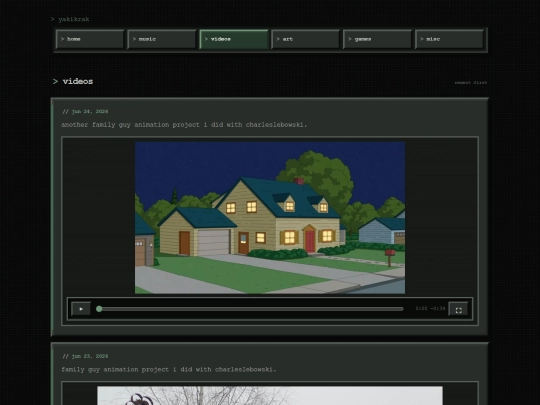Open the music tab
The width and height of the screenshot is (540, 405).
click(x=162, y=39)
